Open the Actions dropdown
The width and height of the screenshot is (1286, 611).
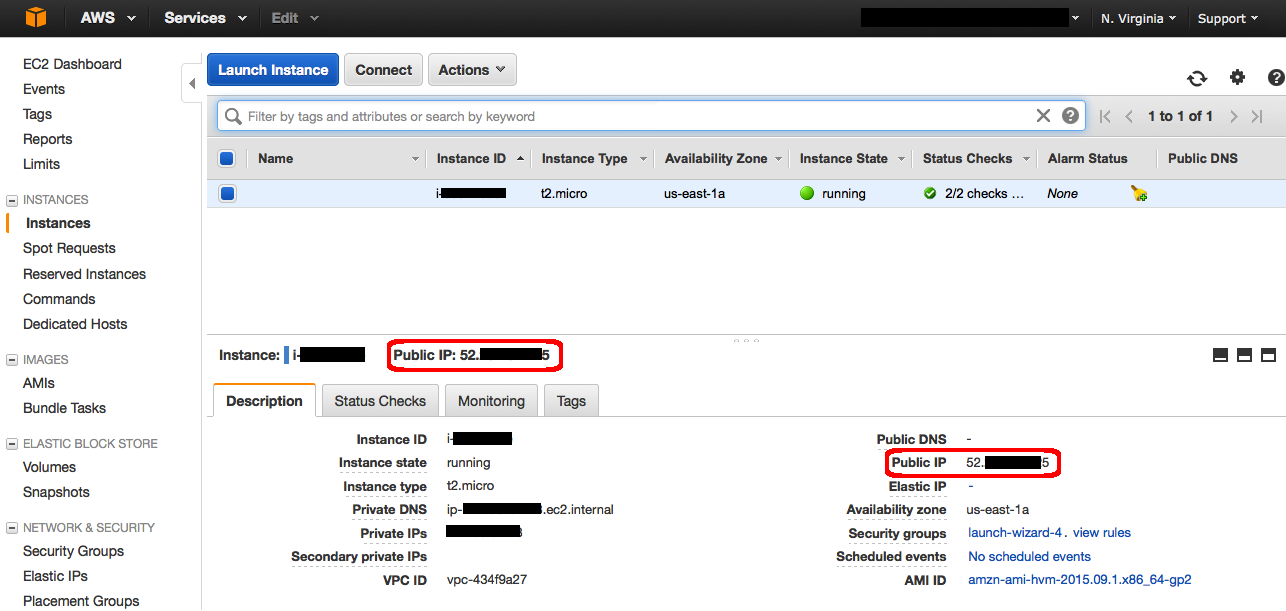coord(472,69)
